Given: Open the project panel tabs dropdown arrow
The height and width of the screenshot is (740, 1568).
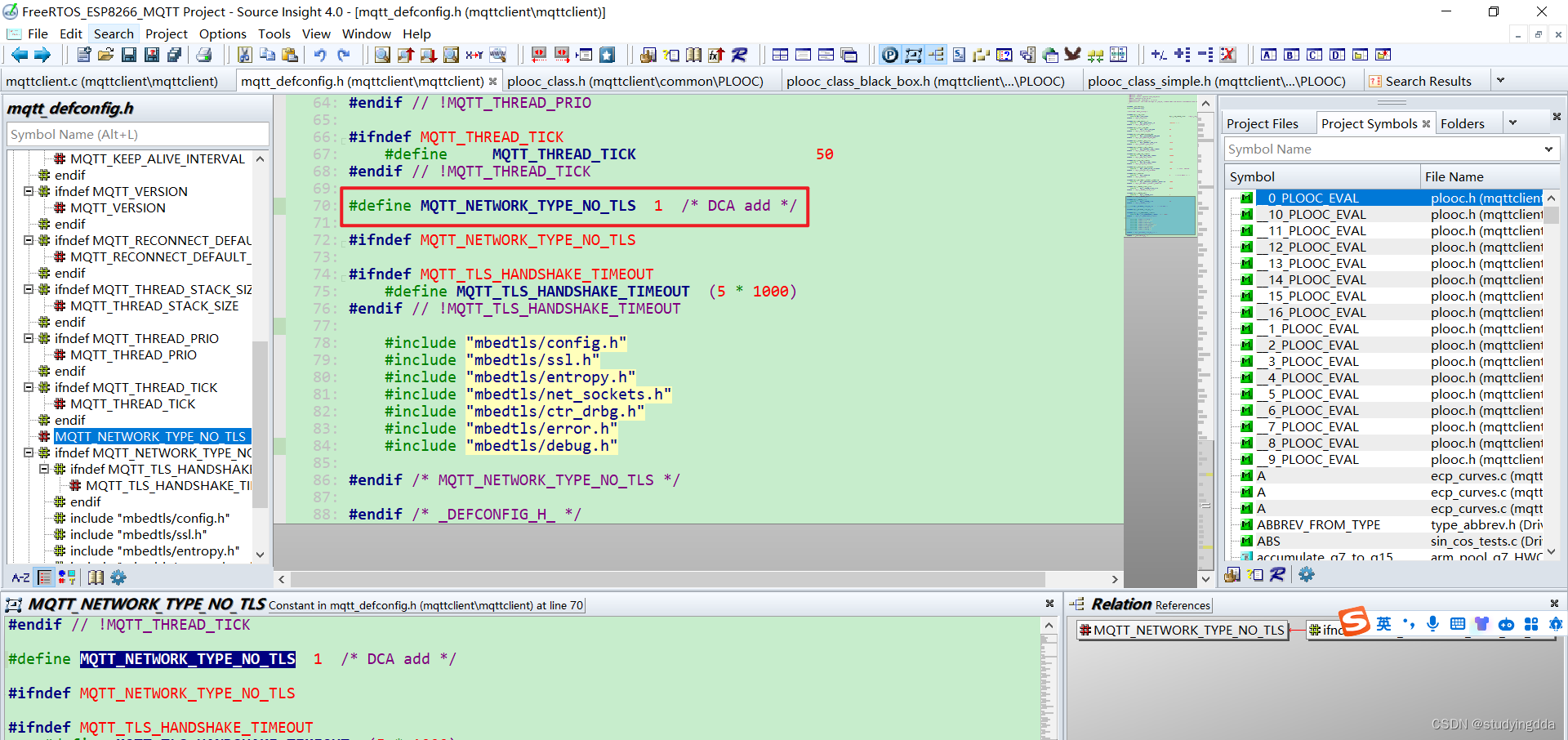Looking at the screenshot, I should [1512, 123].
